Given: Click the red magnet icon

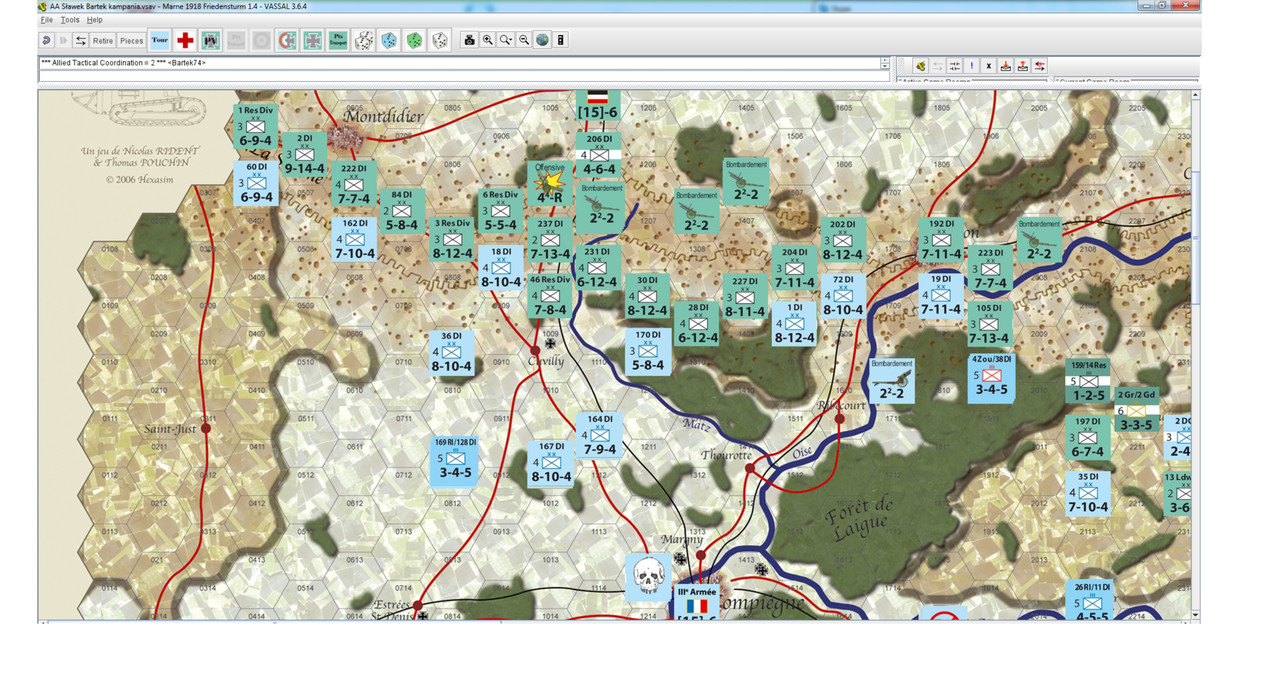Looking at the screenshot, I should tap(286, 40).
